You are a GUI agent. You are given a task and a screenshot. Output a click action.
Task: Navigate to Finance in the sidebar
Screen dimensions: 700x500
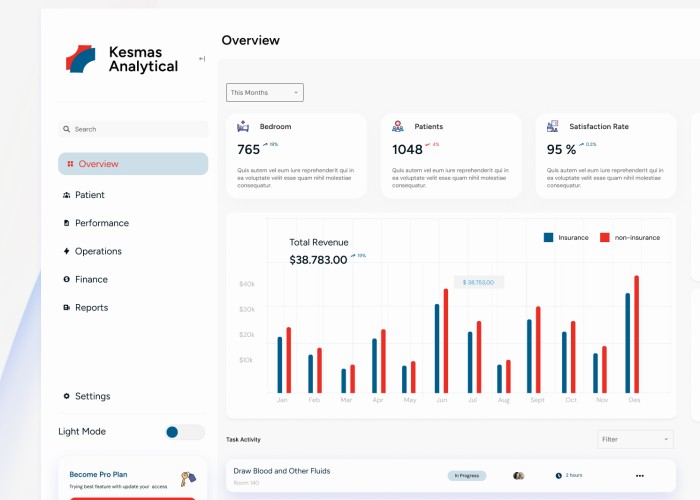tap(91, 279)
